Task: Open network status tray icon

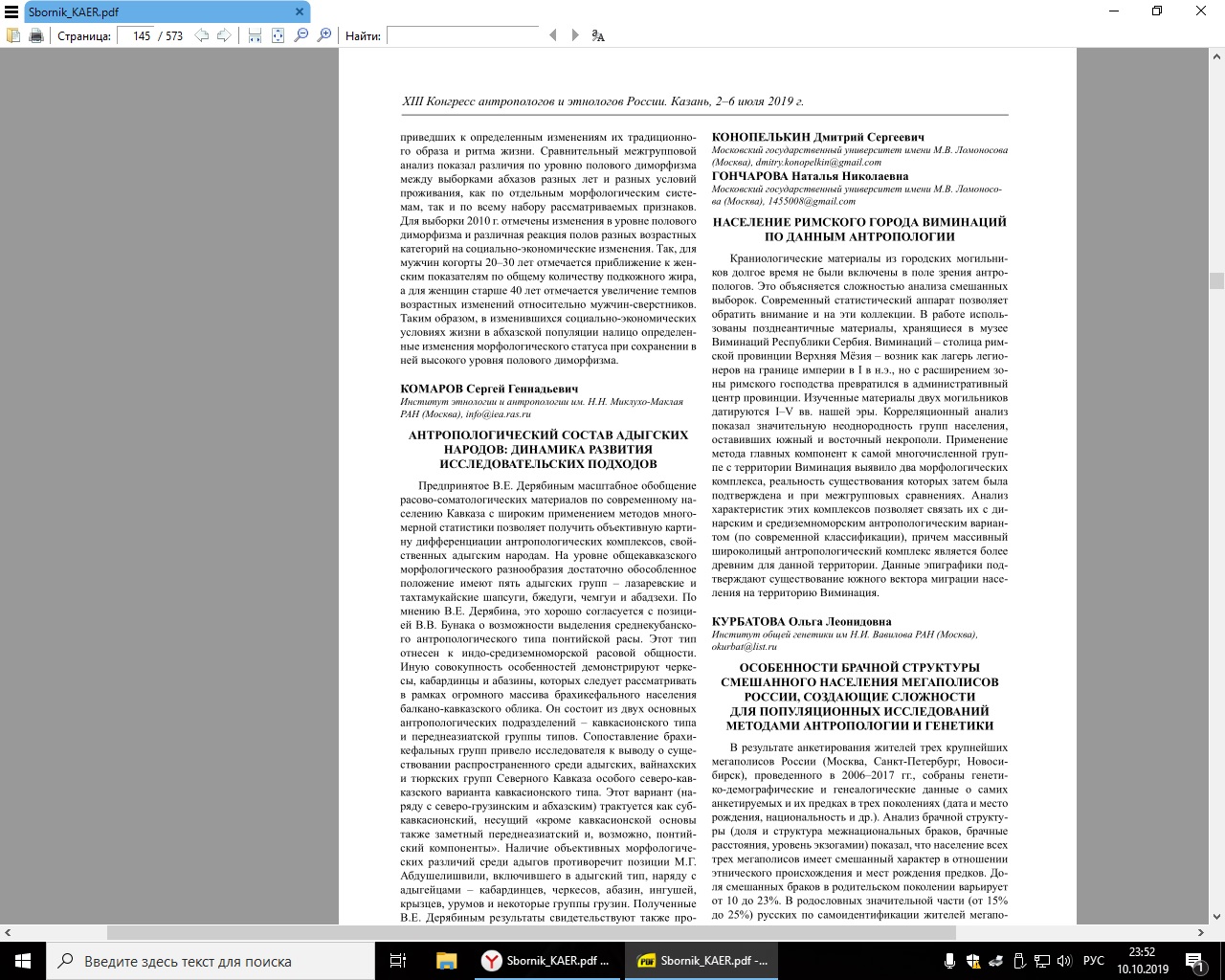Action: [x=1042, y=961]
